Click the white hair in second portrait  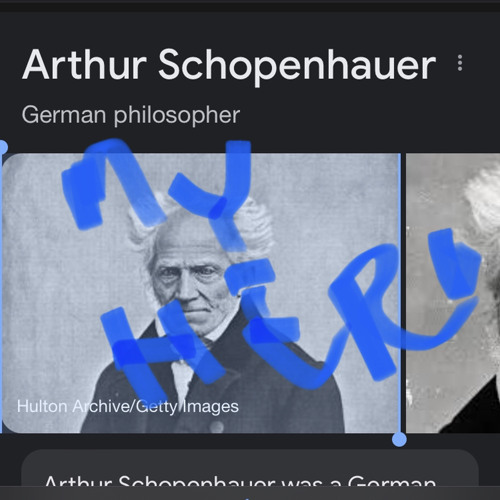coord(483,200)
